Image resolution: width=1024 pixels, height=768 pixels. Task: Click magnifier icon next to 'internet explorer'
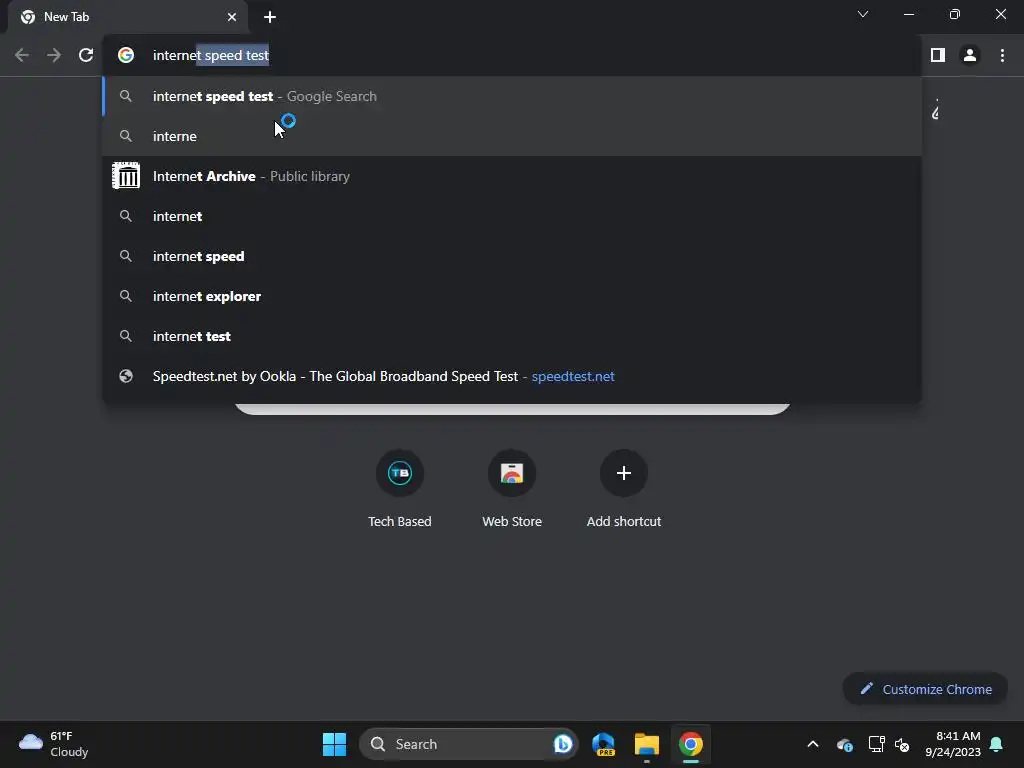(x=125, y=296)
